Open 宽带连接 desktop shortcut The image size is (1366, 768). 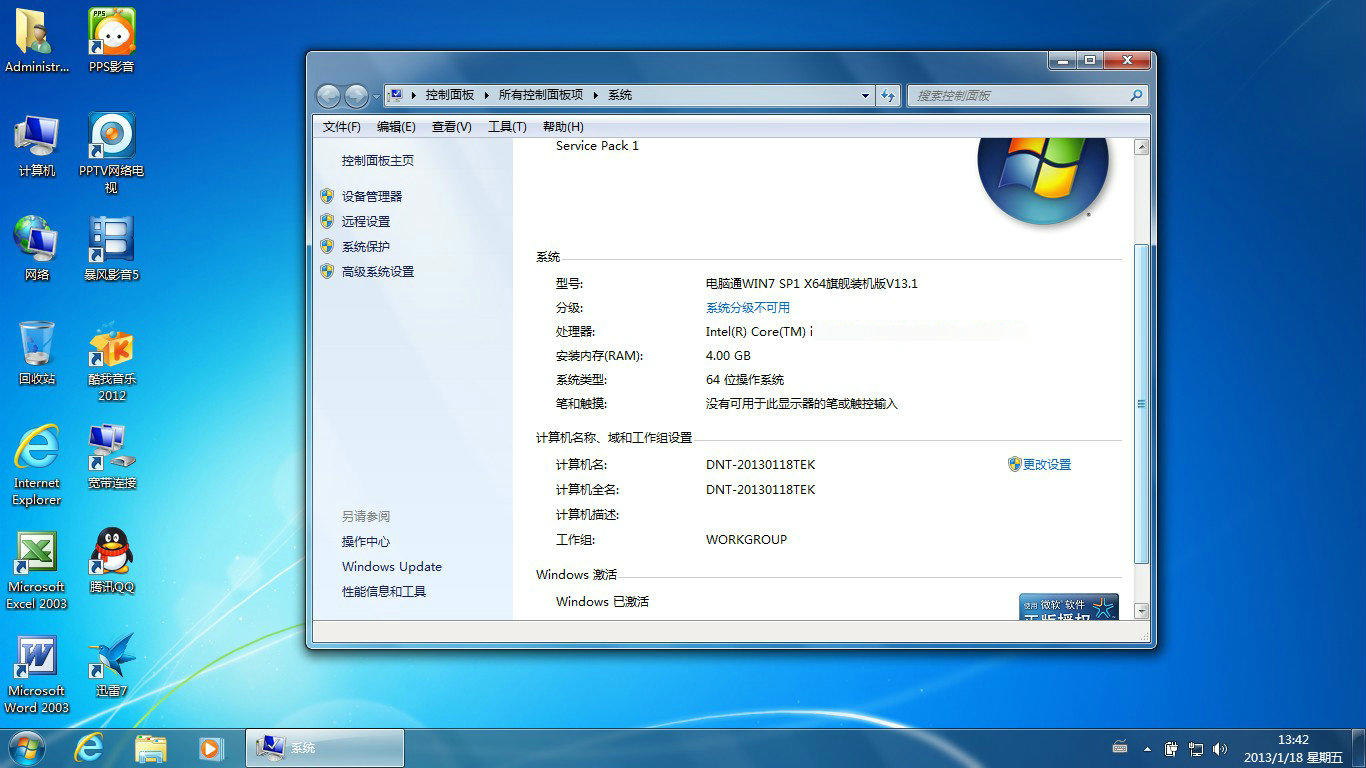click(x=111, y=457)
